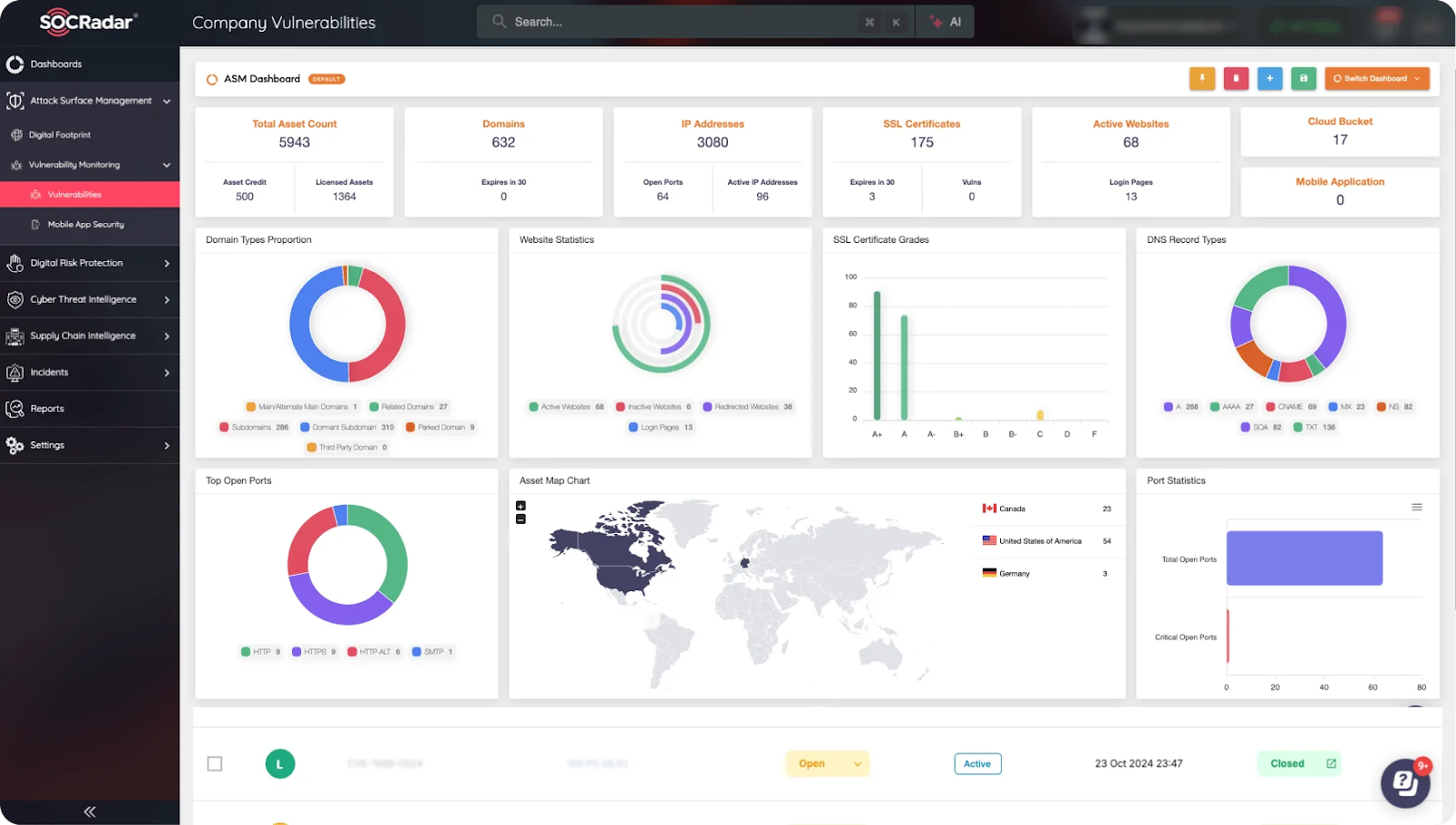The width and height of the screenshot is (1456, 825).
Task: Click the green save dashboard icon
Action: [x=1303, y=78]
